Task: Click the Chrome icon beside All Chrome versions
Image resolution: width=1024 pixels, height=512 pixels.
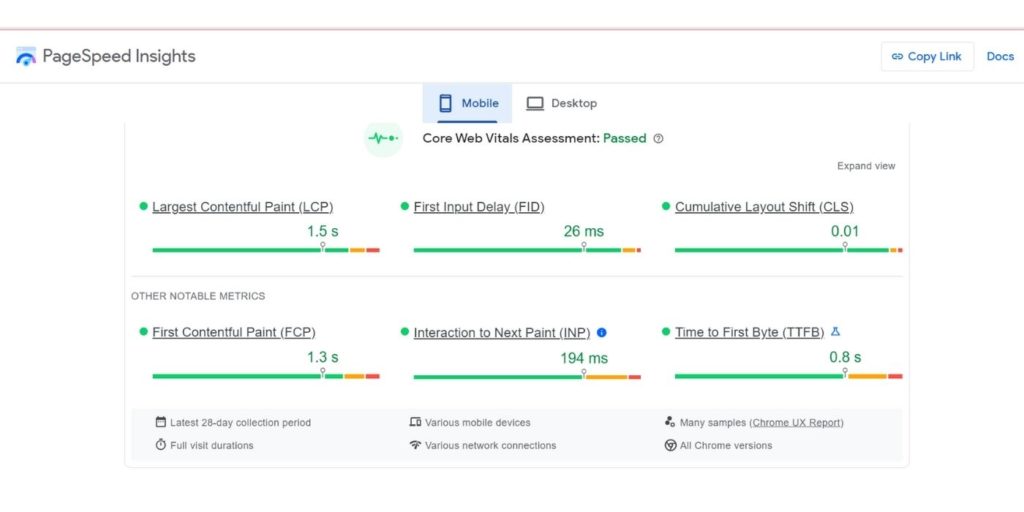Action: 670,445
